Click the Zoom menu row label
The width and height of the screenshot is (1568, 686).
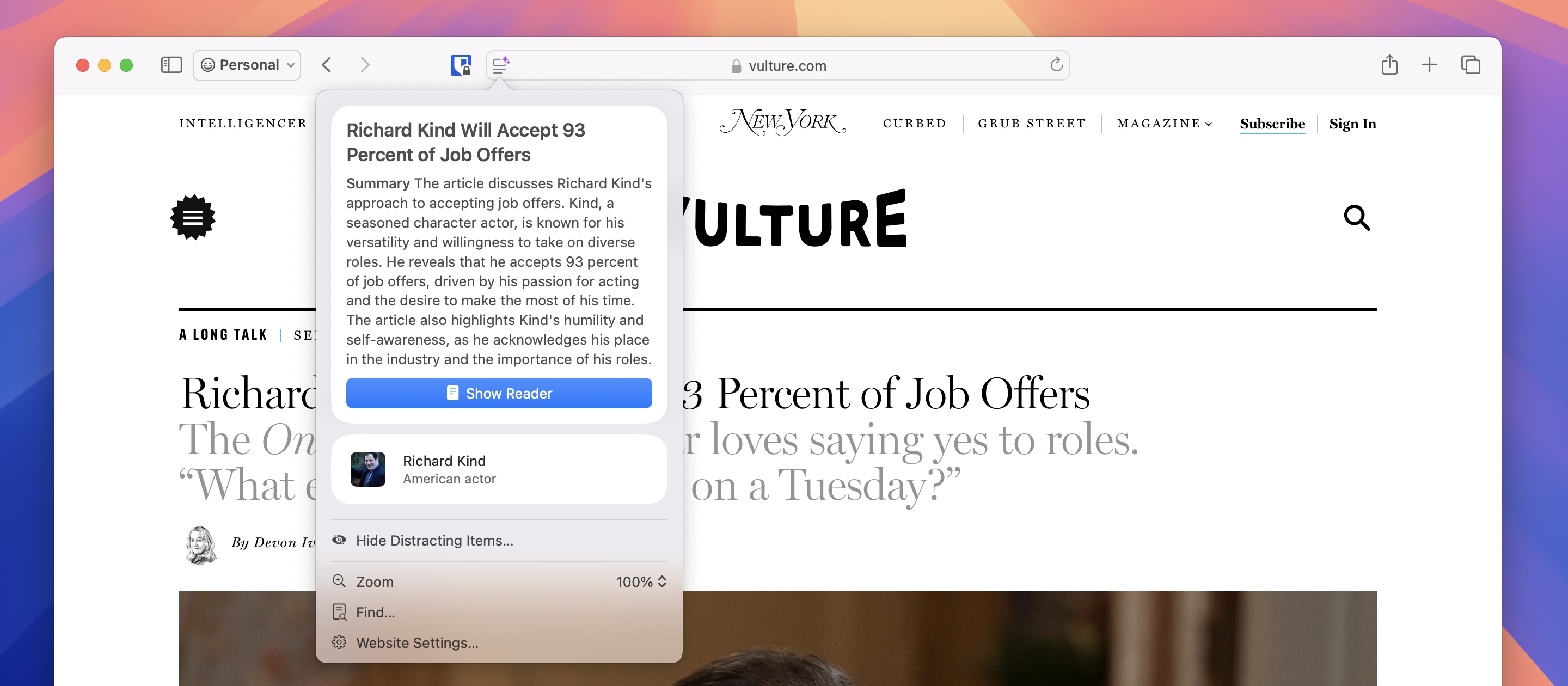coord(375,582)
